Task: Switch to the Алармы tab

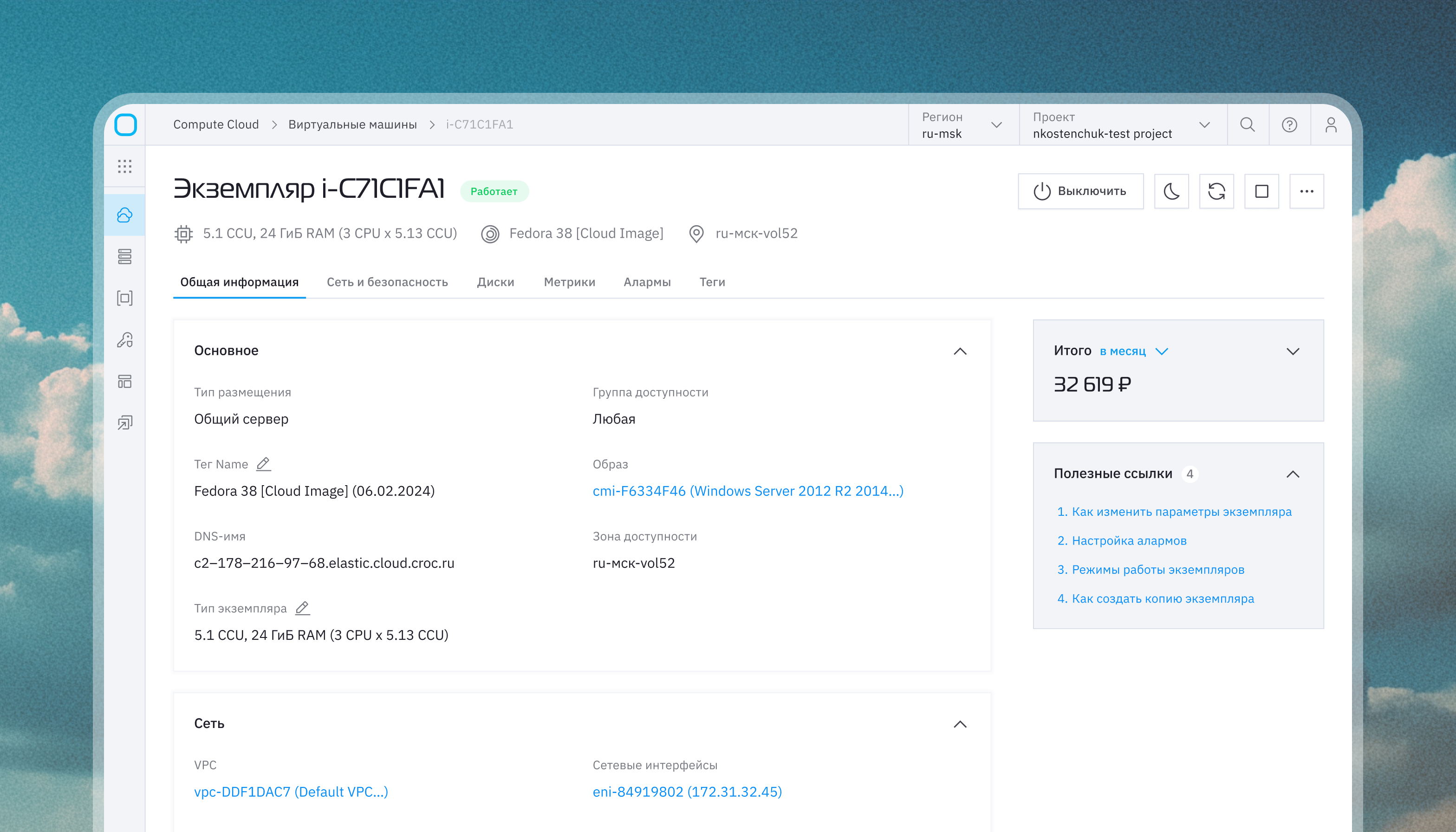Action: click(647, 282)
